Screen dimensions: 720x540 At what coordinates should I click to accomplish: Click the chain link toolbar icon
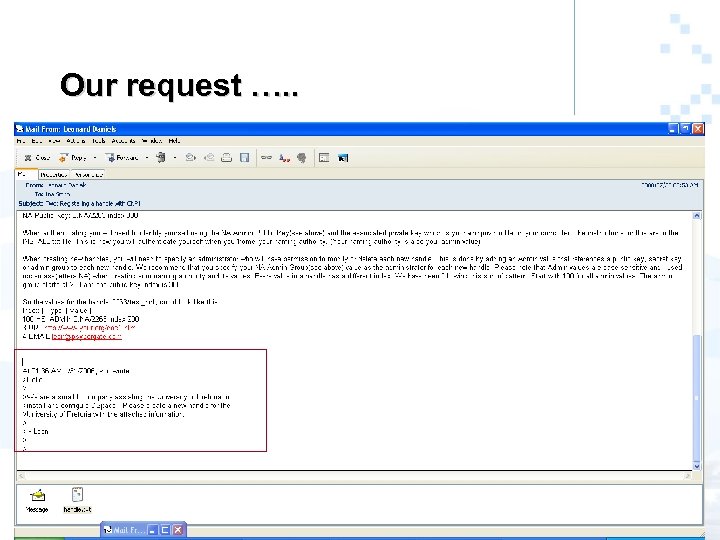(x=266, y=158)
